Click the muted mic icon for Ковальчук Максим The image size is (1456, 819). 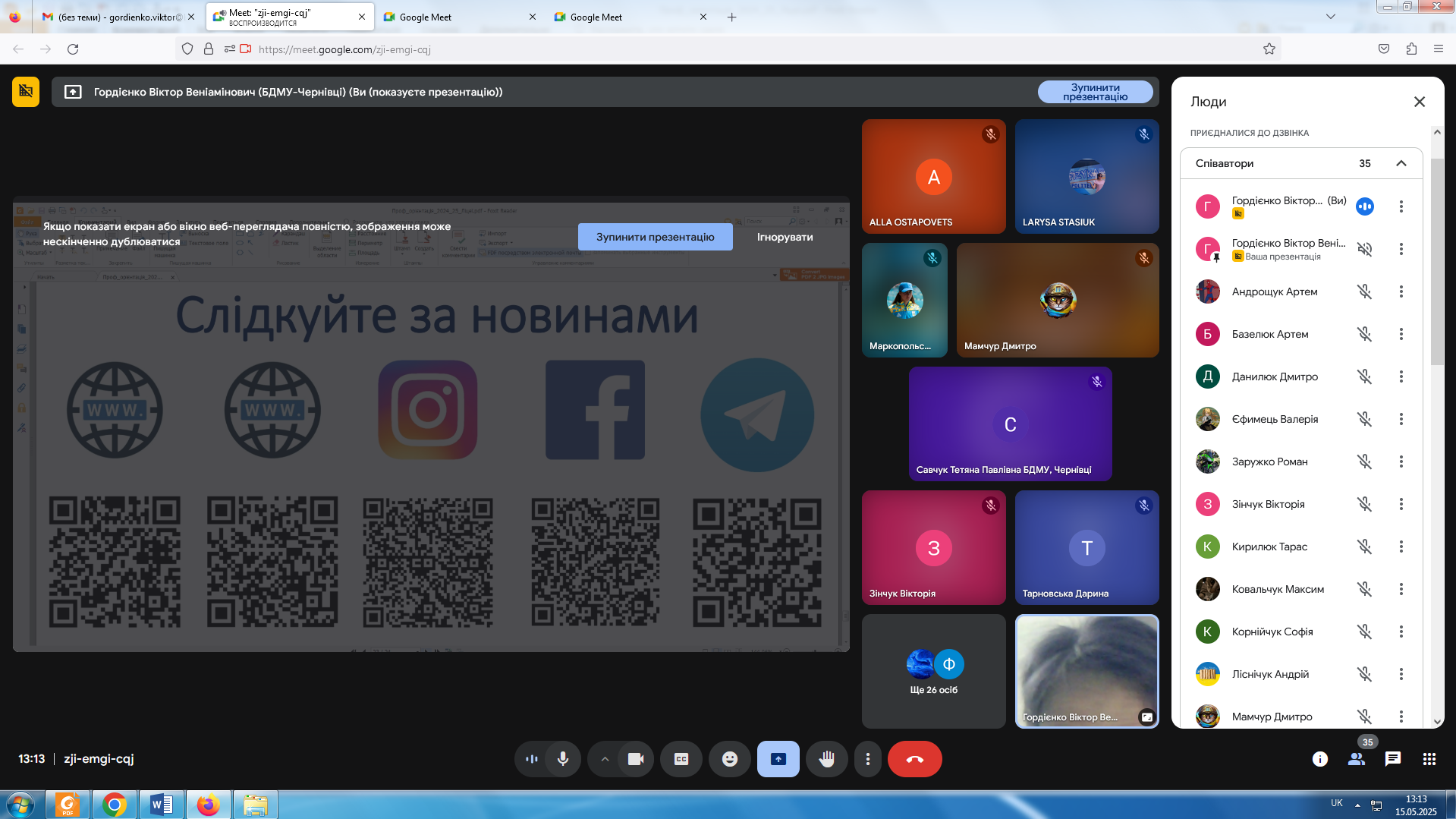1364,589
